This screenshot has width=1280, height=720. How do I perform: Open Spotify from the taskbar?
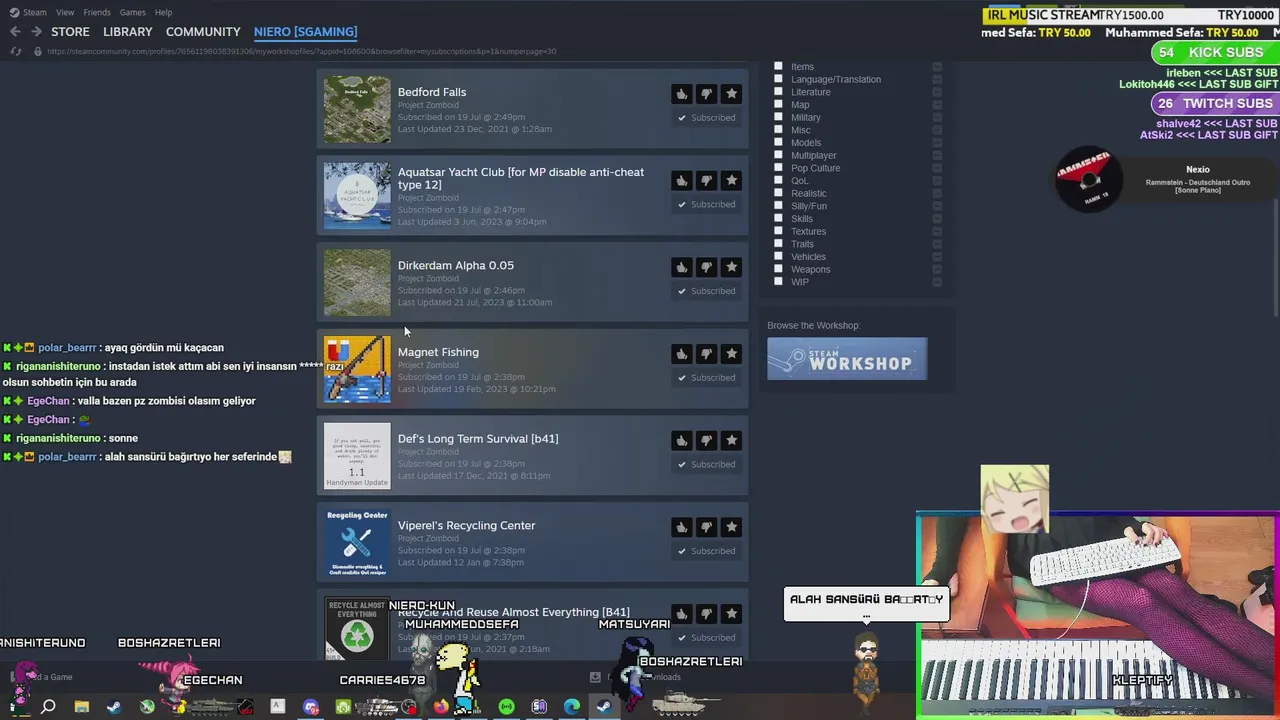click(506, 707)
